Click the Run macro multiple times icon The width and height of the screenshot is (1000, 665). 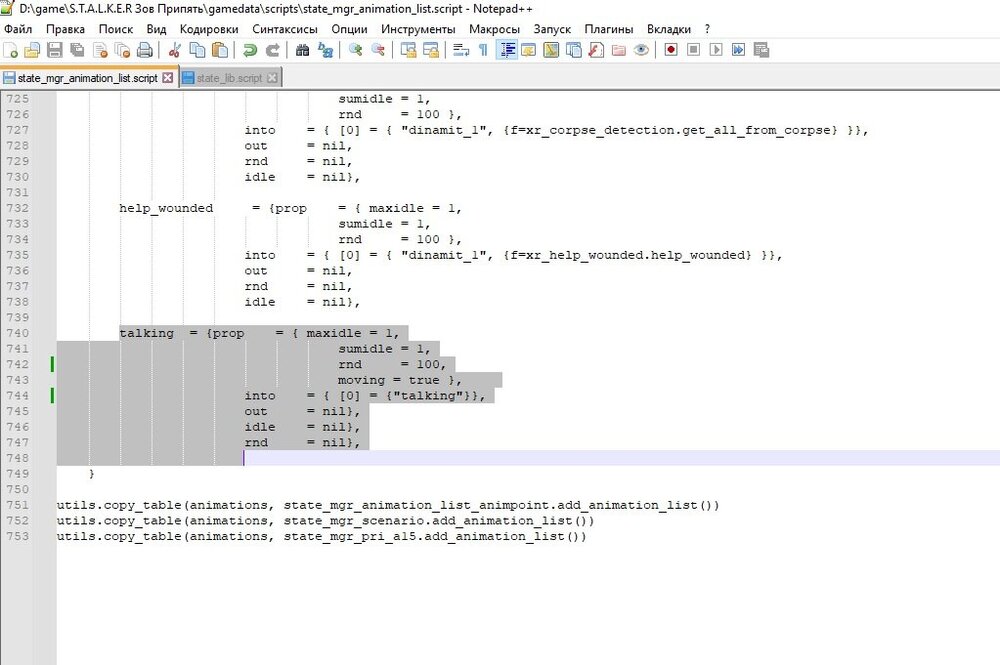(738, 50)
